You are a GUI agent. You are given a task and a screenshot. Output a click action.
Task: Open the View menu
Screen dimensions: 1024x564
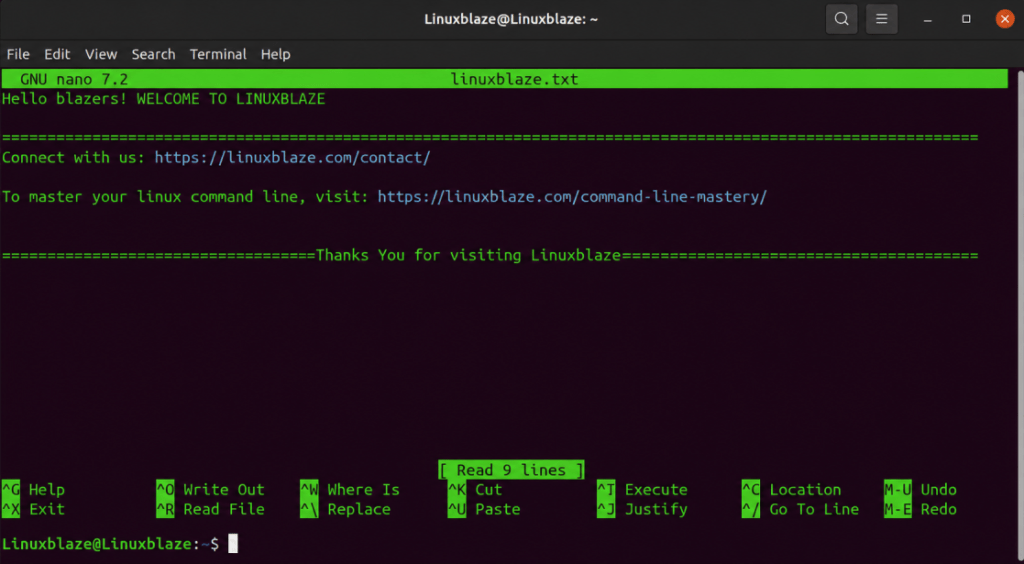coord(101,54)
